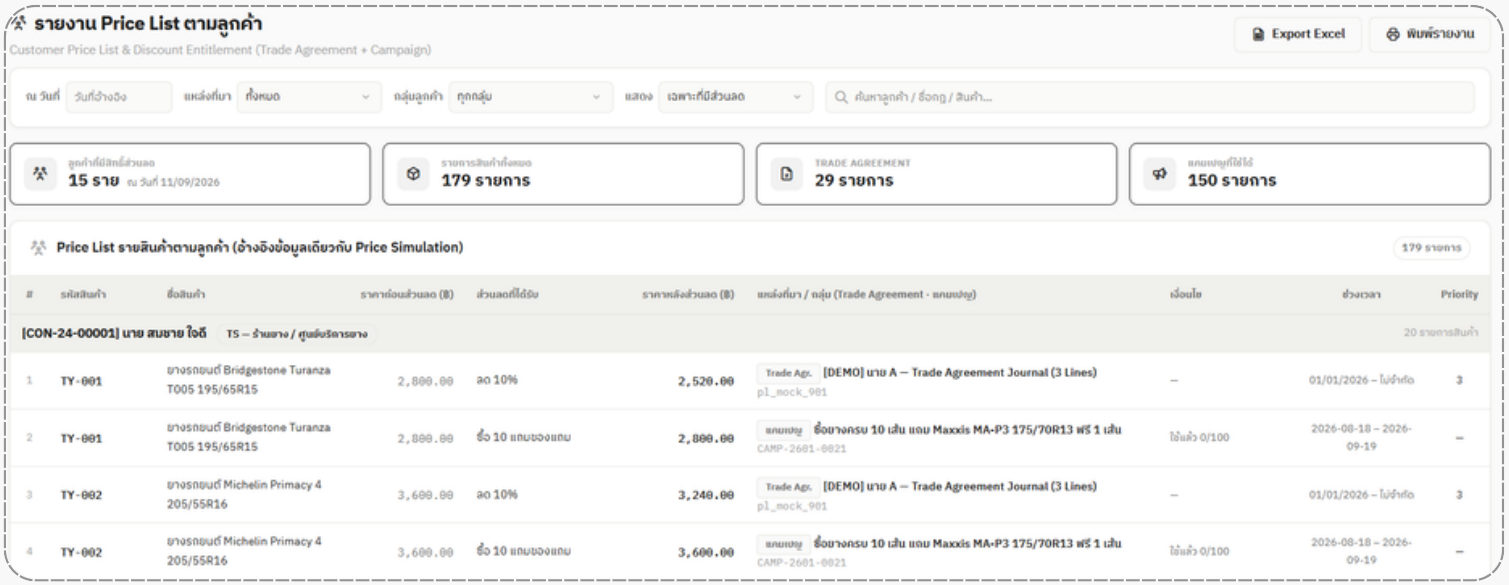Click the ชื่อสินค้า column header

point(186,295)
